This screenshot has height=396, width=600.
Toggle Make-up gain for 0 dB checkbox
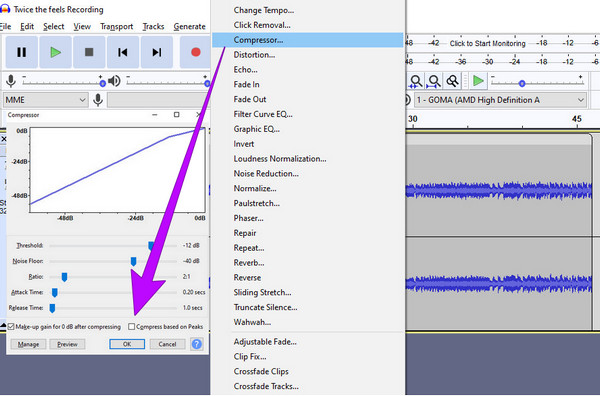pos(11,326)
